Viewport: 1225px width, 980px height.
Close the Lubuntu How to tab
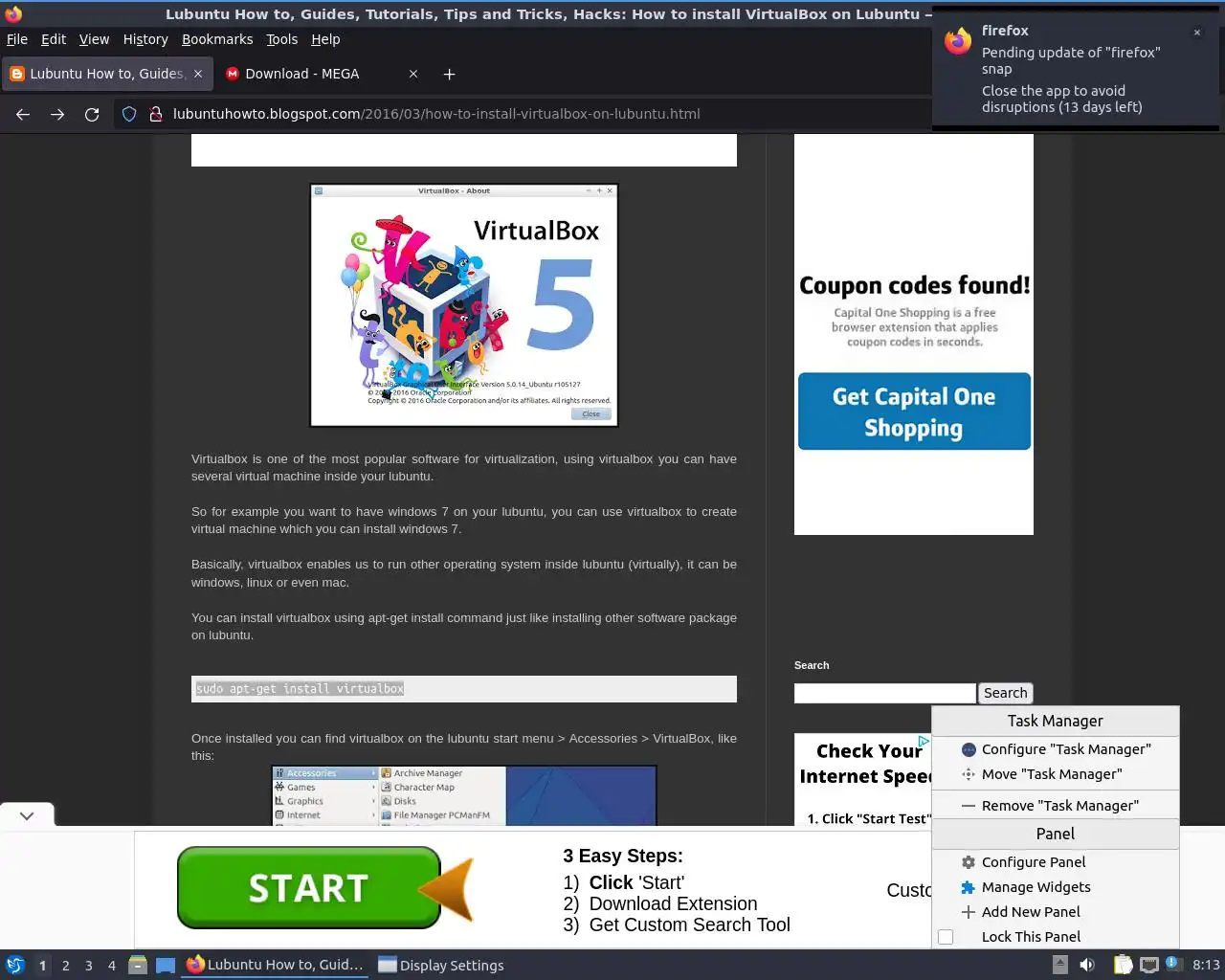[x=198, y=74]
